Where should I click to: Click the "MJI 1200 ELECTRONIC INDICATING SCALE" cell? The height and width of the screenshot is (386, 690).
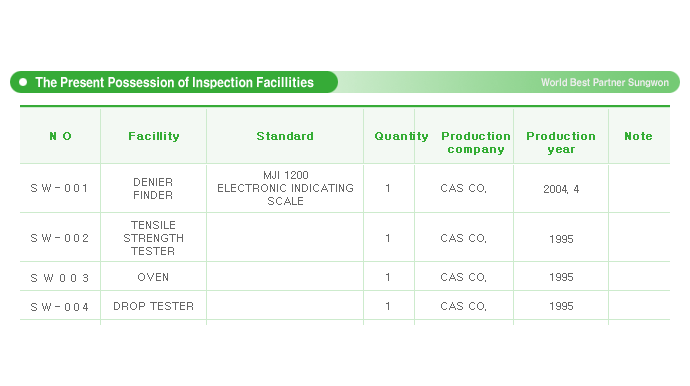[286, 188]
